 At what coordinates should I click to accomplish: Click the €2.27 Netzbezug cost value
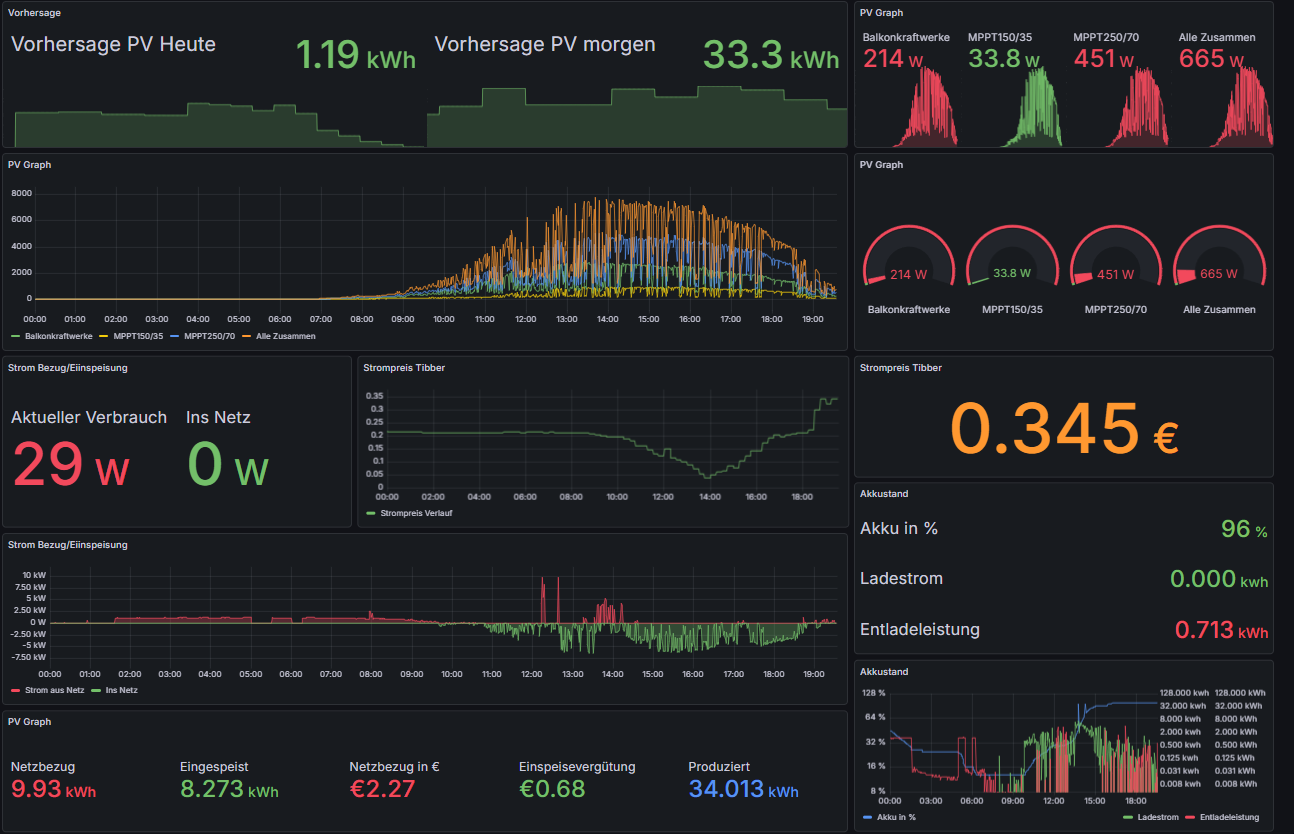click(x=382, y=789)
